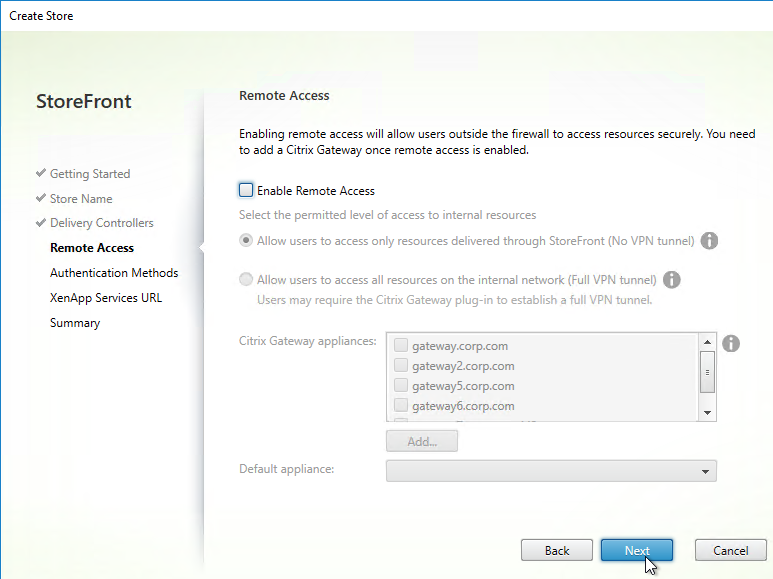The height and width of the screenshot is (579, 773).
Task: Click the checkmark icon beside Store Name
Action: coord(41,198)
